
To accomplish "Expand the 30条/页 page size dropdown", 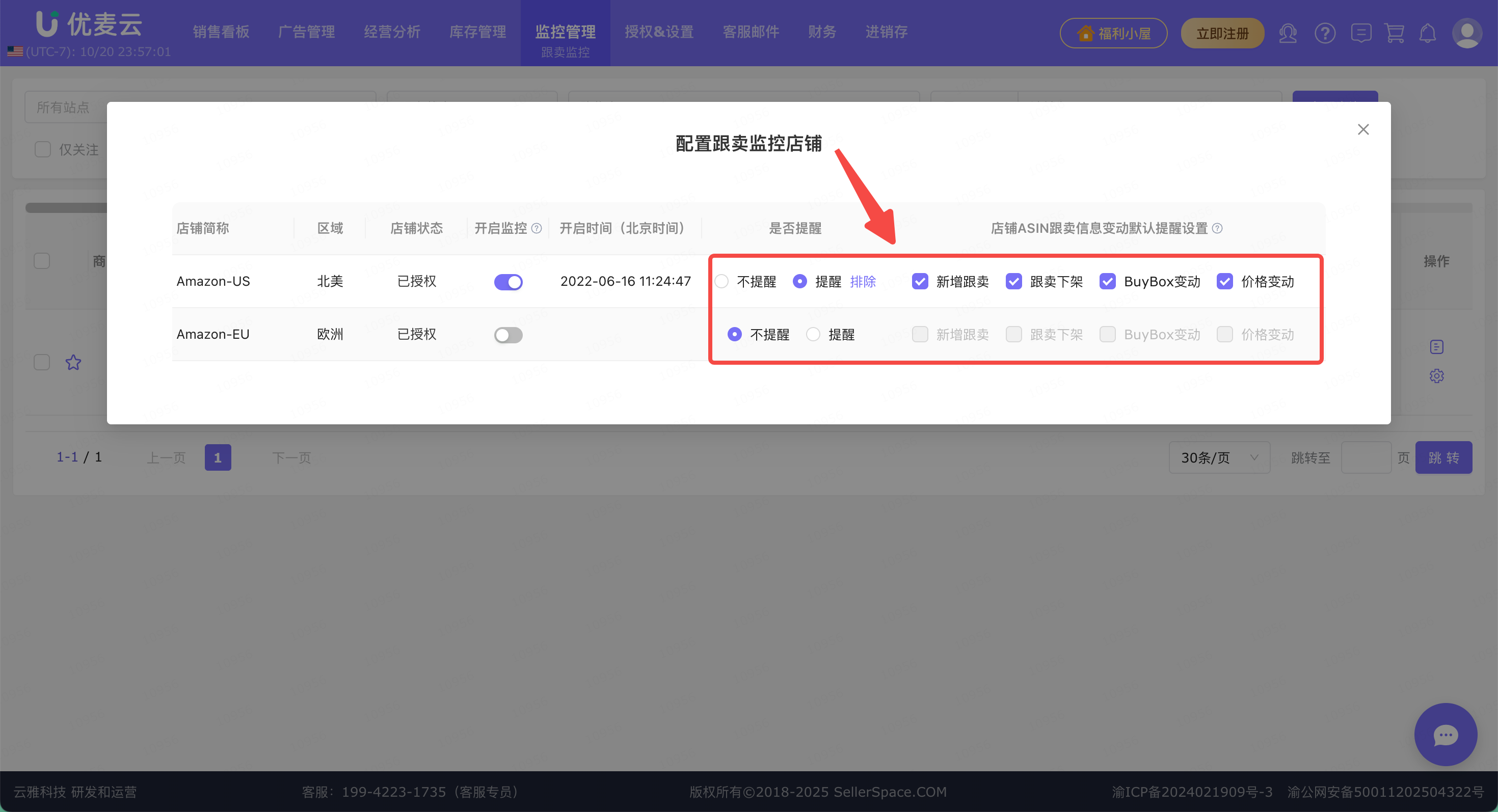I will pyautogui.click(x=1219, y=457).
